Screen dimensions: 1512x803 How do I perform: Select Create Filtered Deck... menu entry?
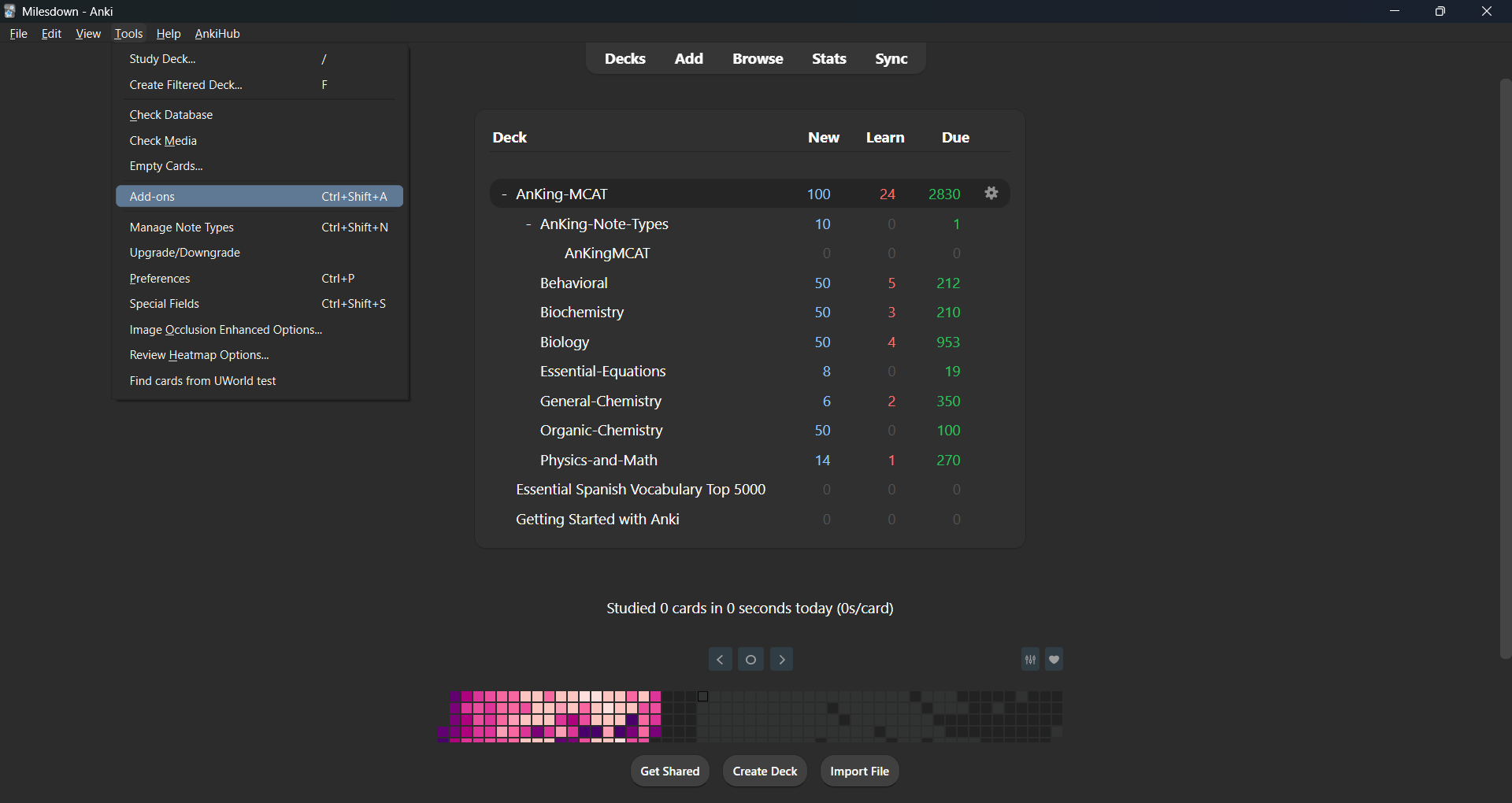(259, 85)
